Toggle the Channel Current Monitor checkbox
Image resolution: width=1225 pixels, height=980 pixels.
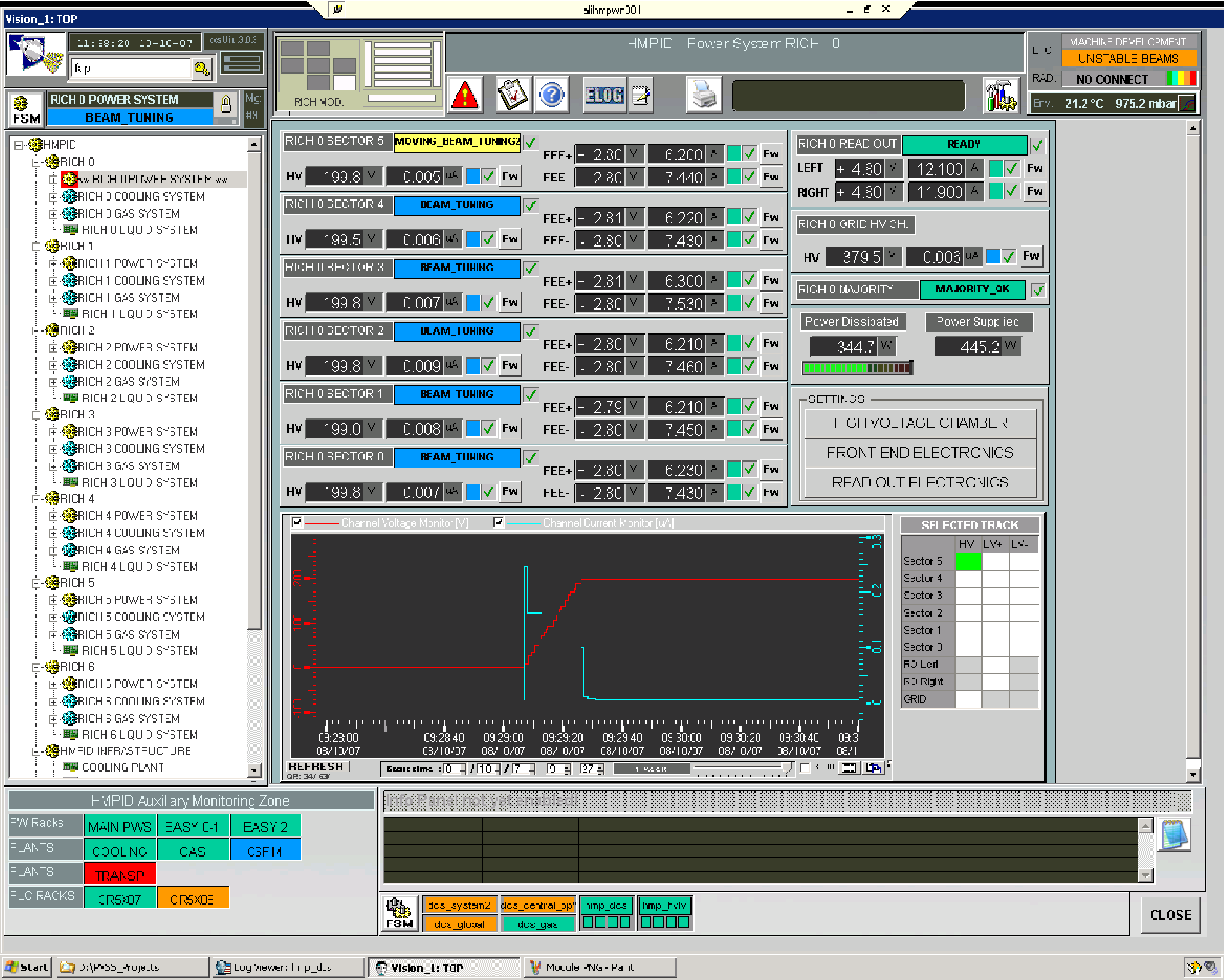[498, 523]
